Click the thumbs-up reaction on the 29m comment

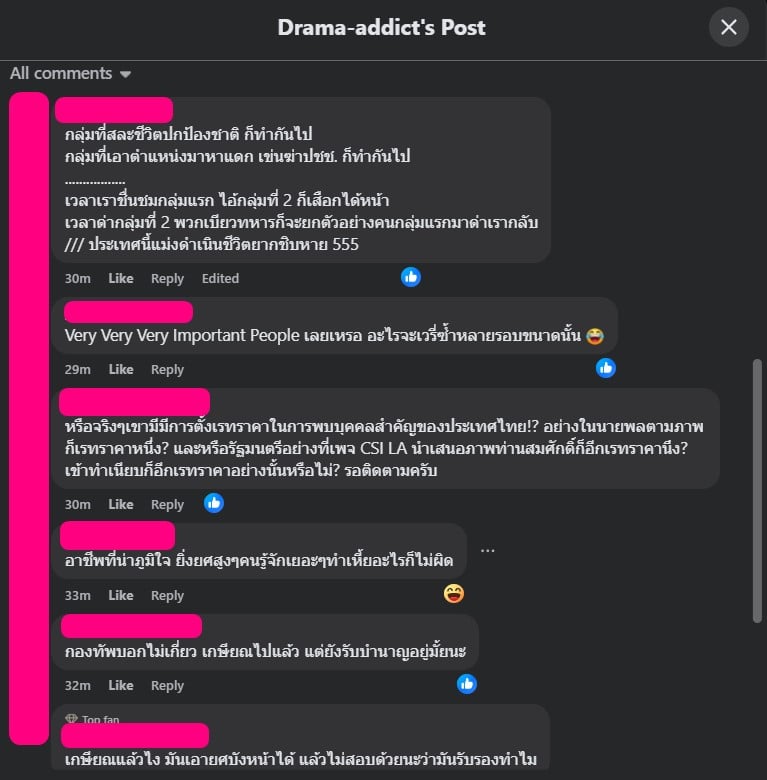(606, 368)
